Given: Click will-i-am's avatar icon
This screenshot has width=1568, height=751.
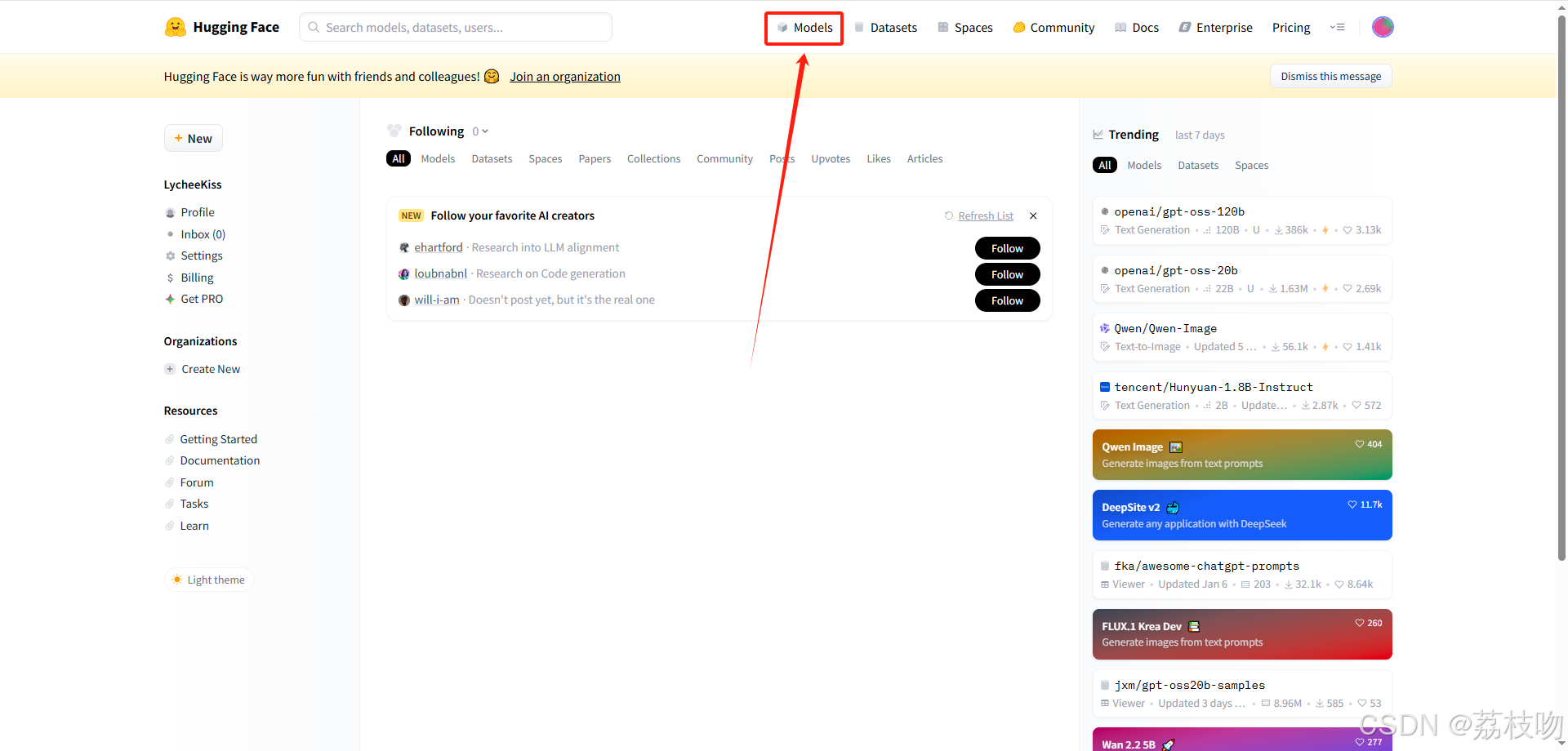Looking at the screenshot, I should [x=404, y=300].
